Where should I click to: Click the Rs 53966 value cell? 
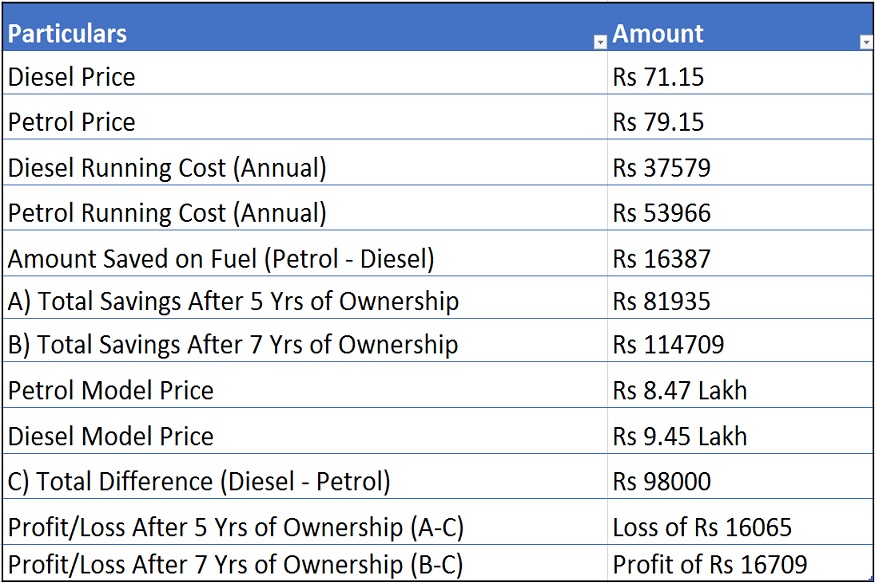tap(661, 213)
